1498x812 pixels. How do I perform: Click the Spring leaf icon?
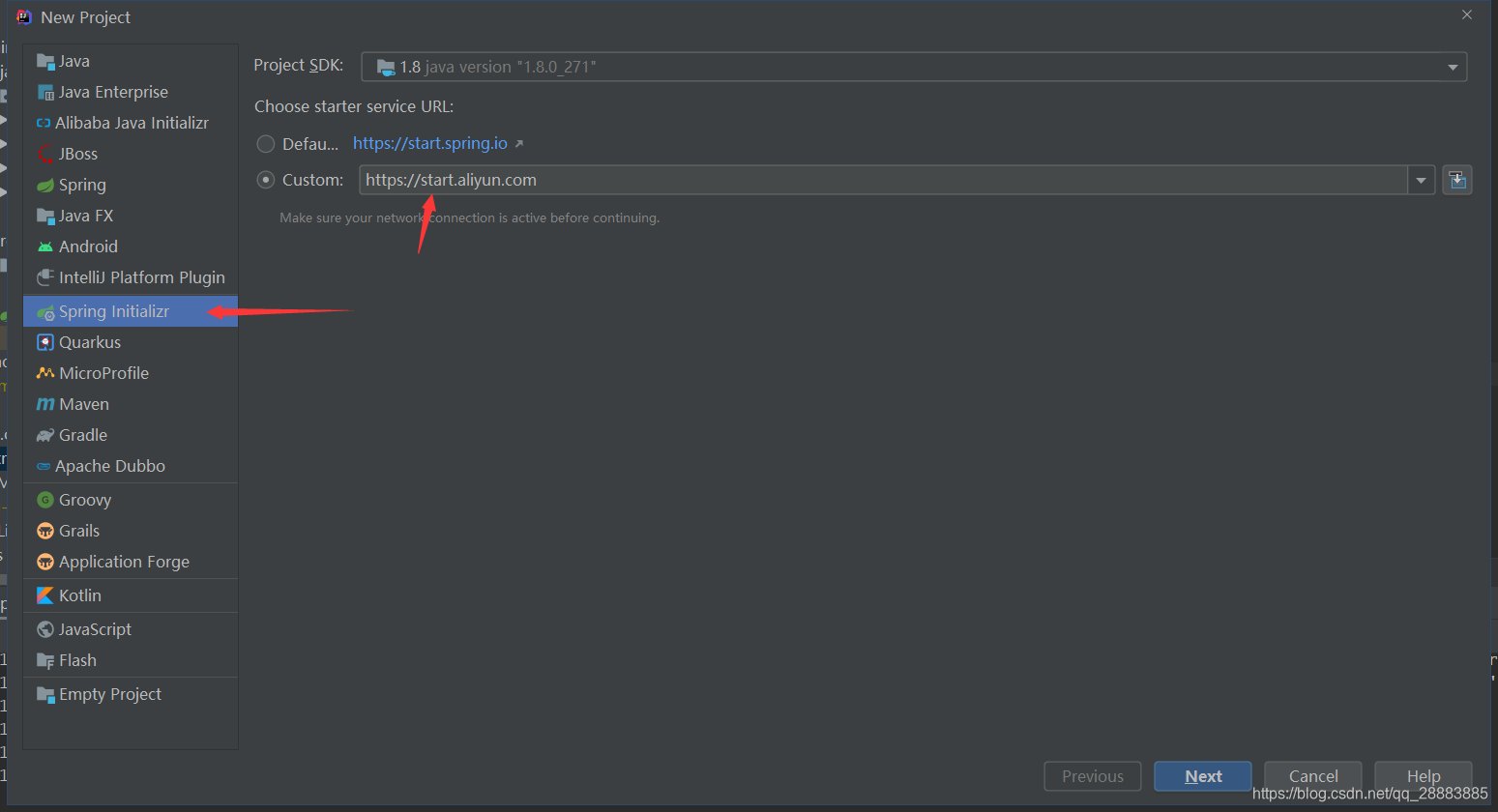45,185
